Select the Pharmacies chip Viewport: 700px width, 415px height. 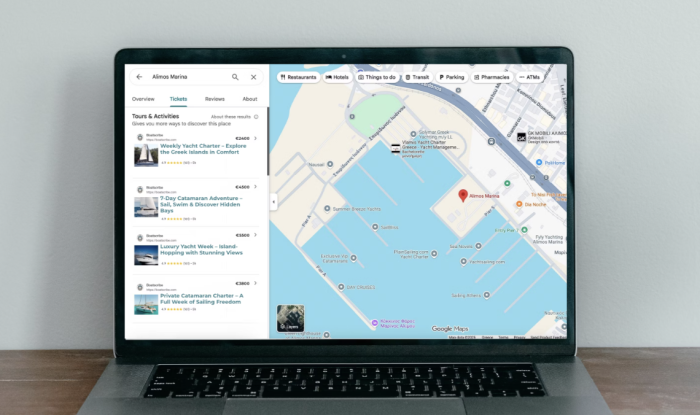(492, 77)
